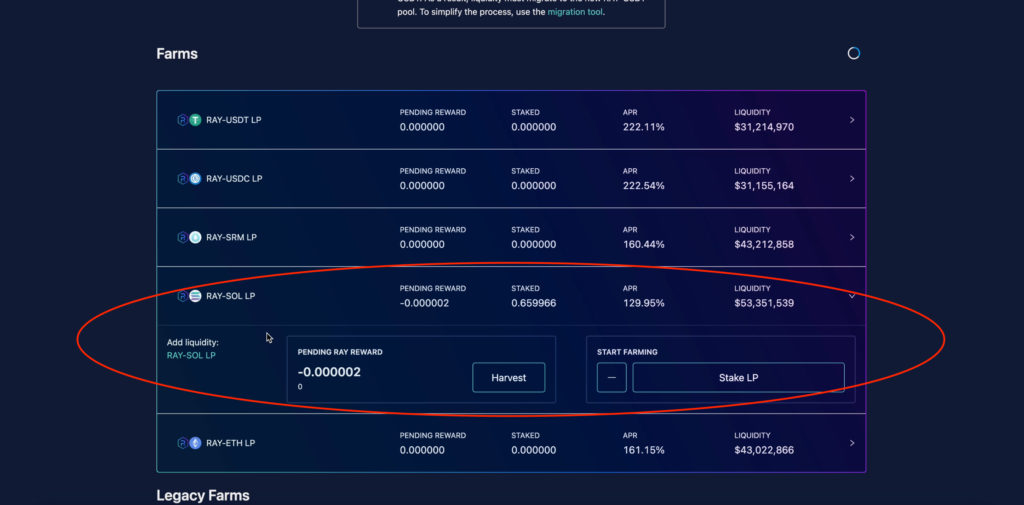Click the RAY-SRM LP token pair icon
Image resolution: width=1024 pixels, height=505 pixels.
coord(189,237)
